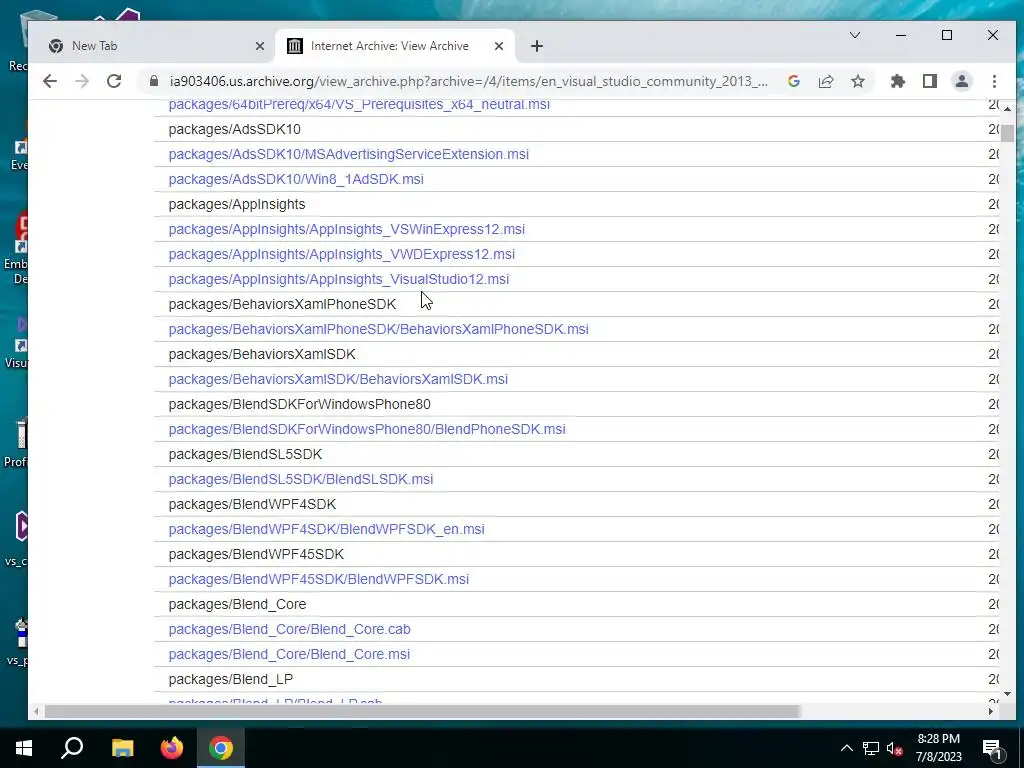1024x768 pixels.
Task: Open BehaviorsXamlSDK.msi link
Action: tap(338, 379)
